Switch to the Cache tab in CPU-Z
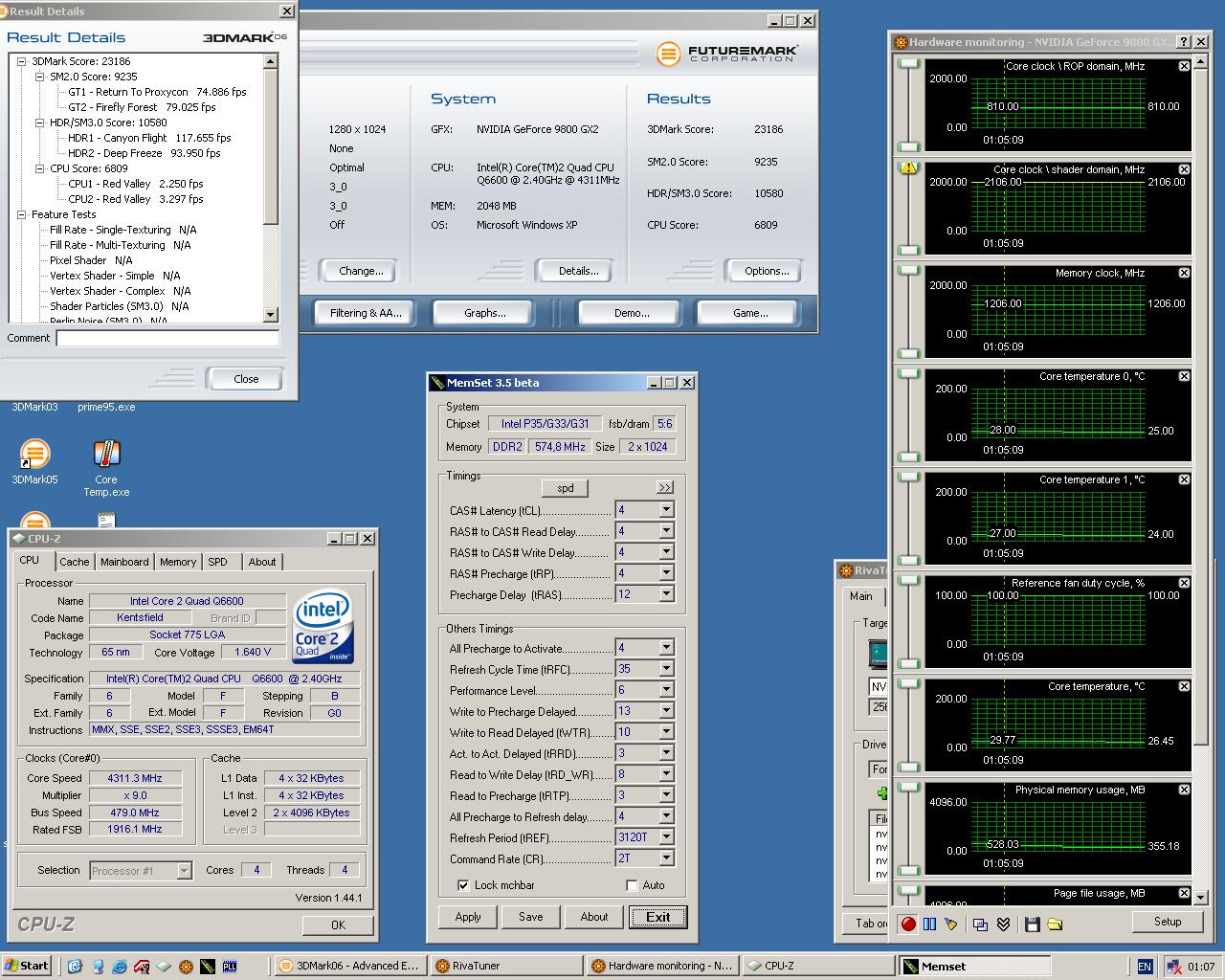Viewport: 1225px width, 980px height. [75, 562]
